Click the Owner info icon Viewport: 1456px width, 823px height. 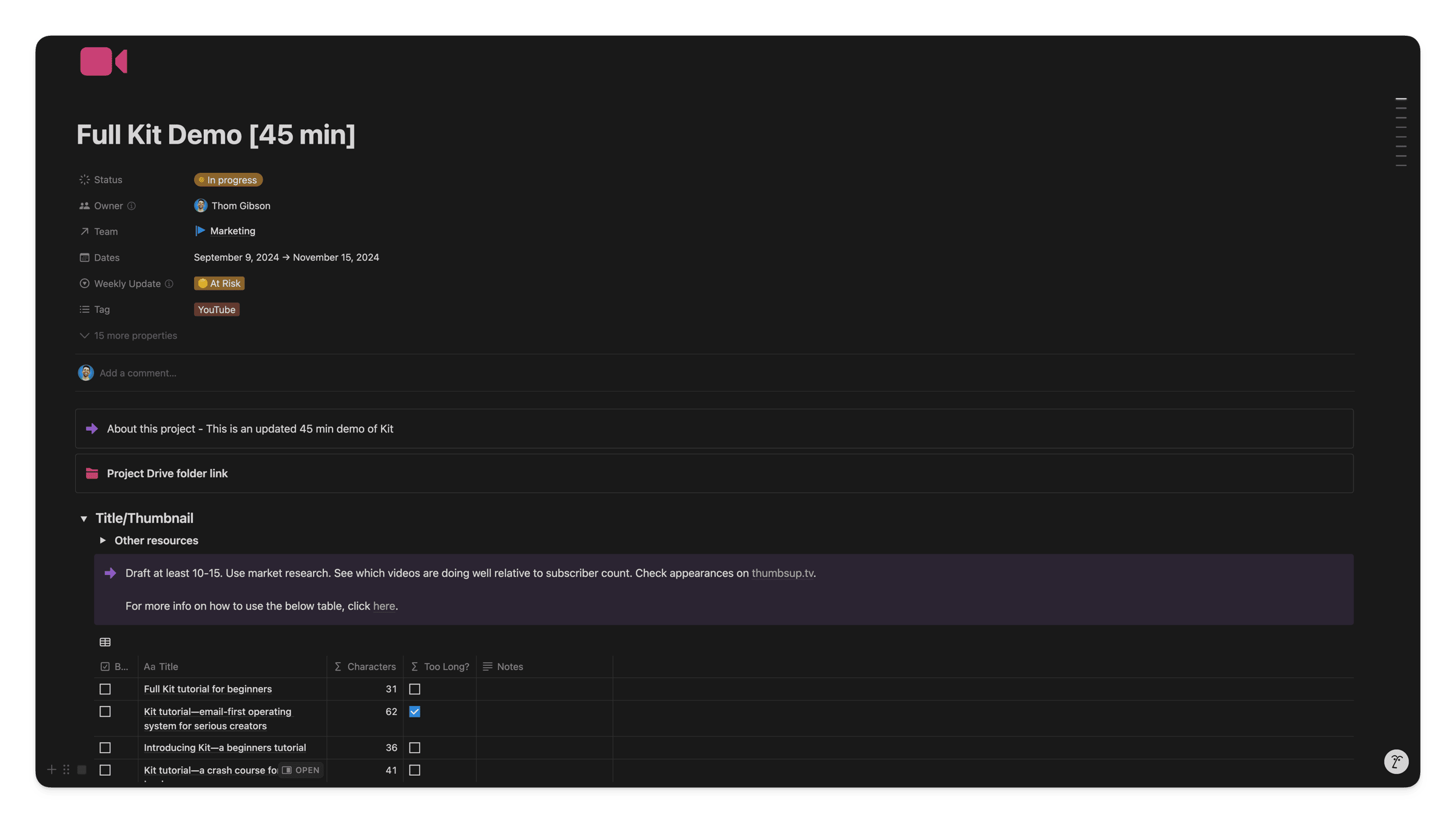[x=132, y=206]
